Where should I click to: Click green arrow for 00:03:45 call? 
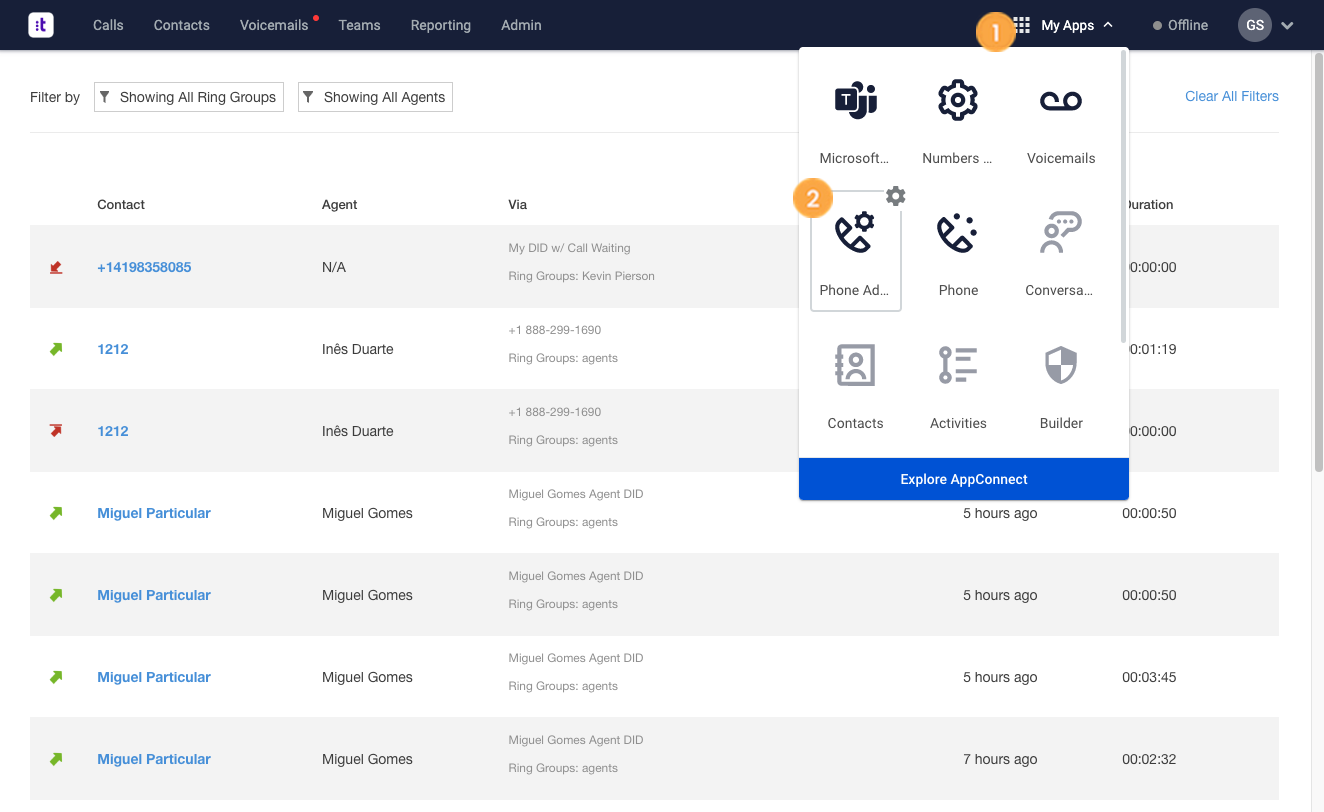point(56,677)
